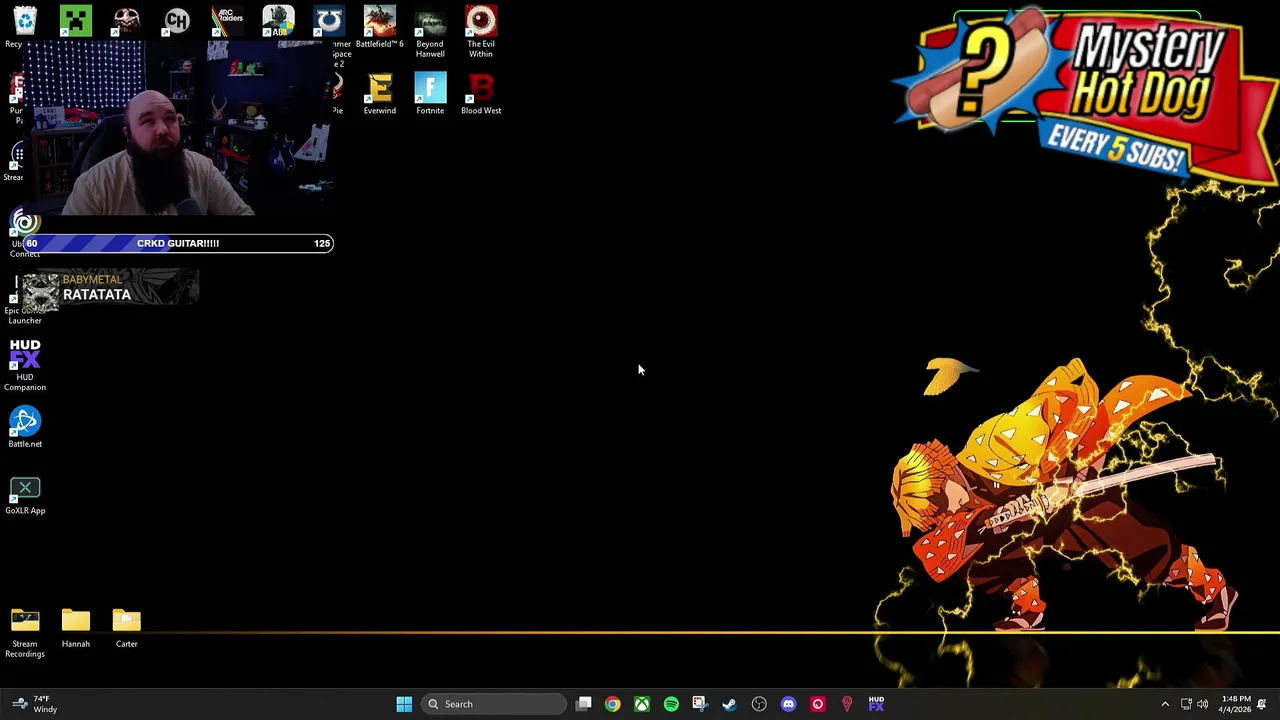Launch the skull mask game shortcut
This screenshot has height=720, width=1280.
[127, 20]
